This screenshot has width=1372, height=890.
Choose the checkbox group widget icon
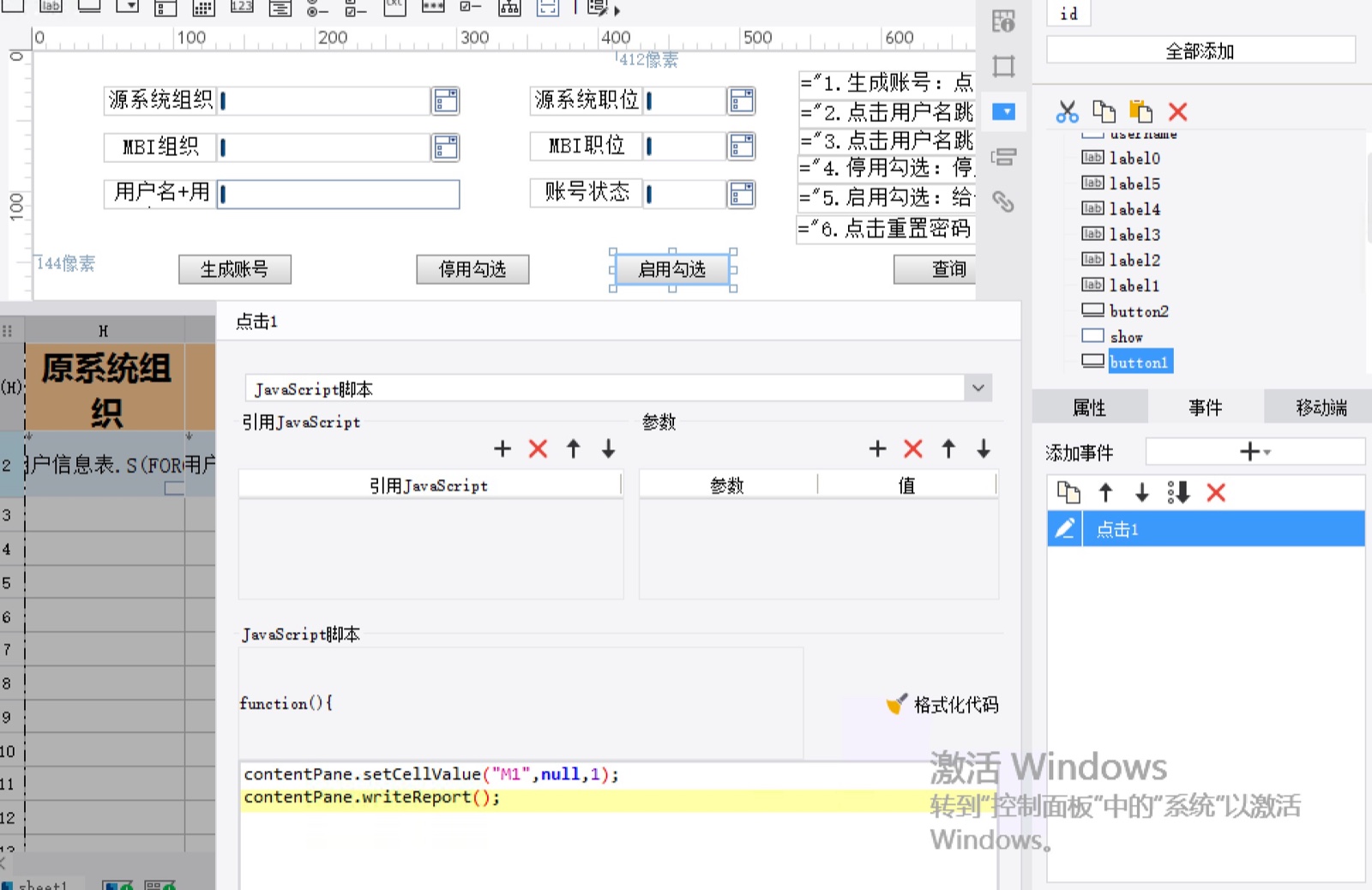click(355, 9)
